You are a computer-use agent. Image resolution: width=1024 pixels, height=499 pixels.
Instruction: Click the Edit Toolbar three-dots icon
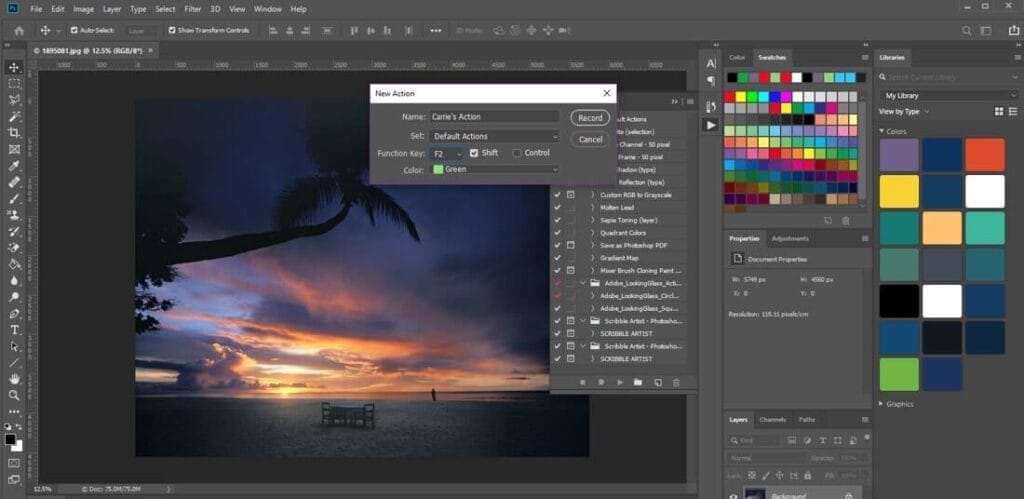[14, 412]
